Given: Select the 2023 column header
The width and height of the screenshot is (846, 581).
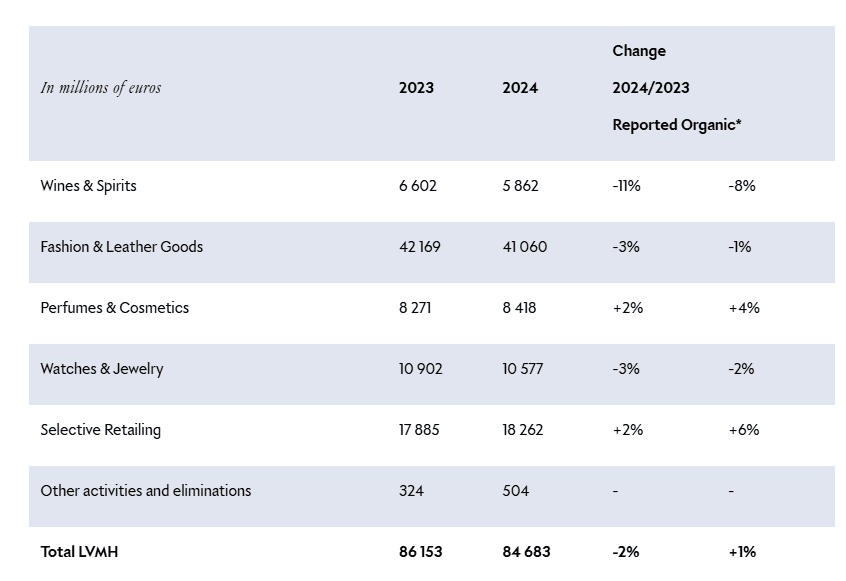Looking at the screenshot, I should pyautogui.click(x=416, y=88).
